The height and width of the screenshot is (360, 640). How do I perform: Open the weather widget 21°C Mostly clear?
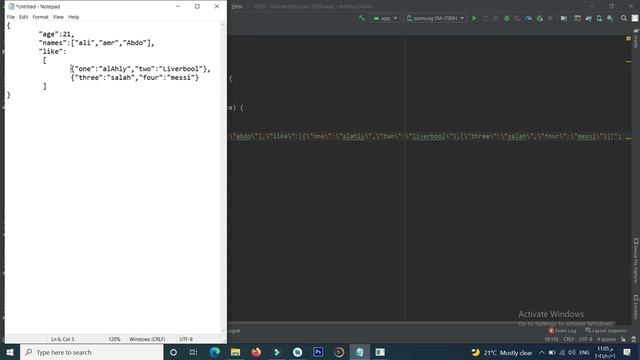point(502,353)
